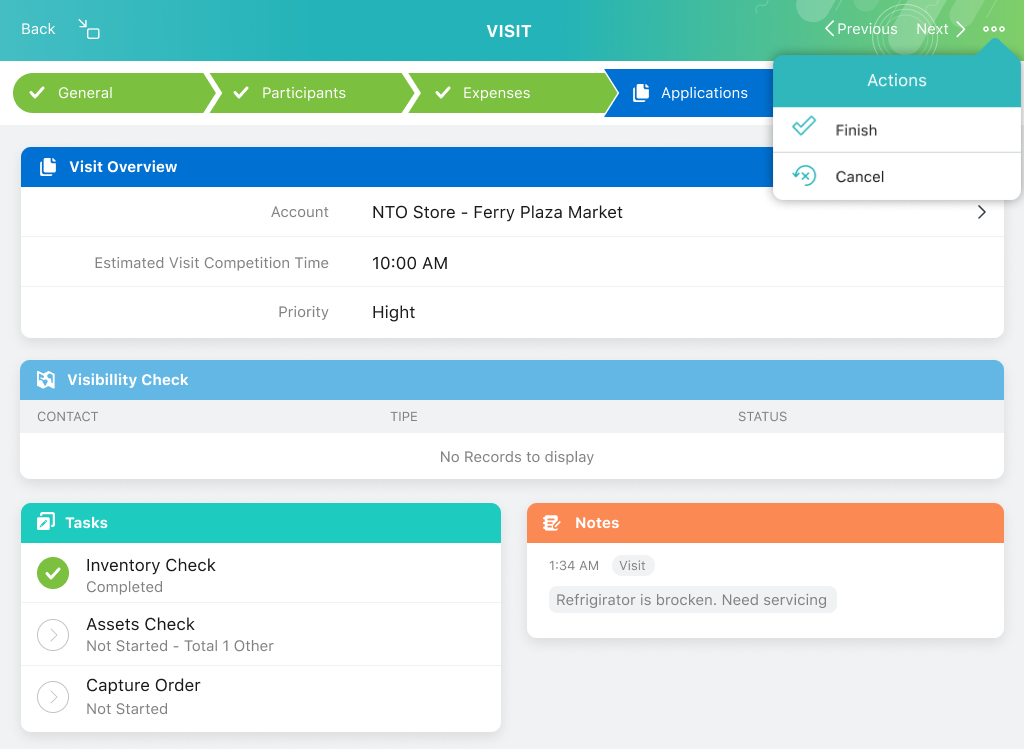Click the Finish checkmark icon

804,129
